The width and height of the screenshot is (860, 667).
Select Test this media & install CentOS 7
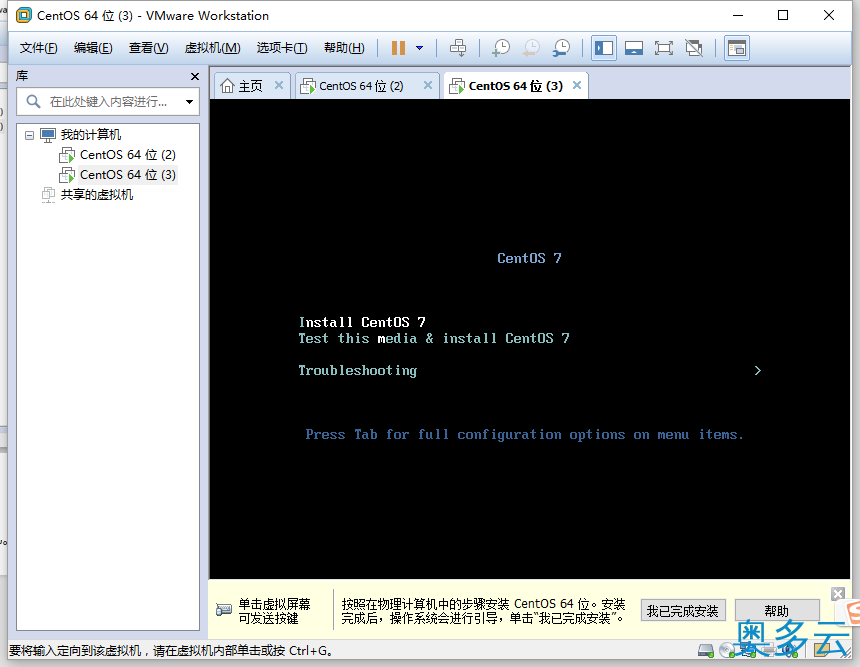coord(434,338)
